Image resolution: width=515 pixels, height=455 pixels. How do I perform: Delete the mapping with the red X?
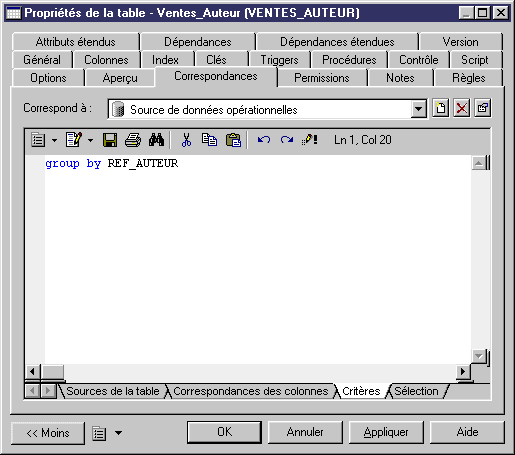(x=462, y=108)
